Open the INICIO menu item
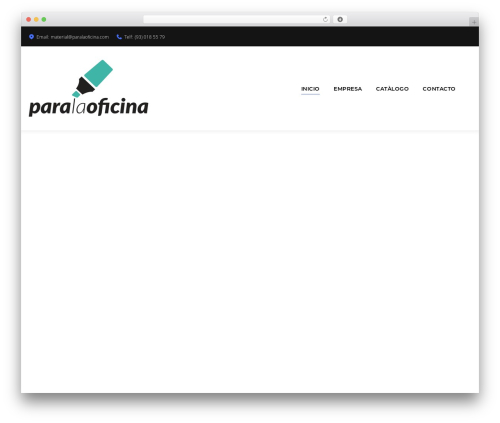500x423 pixels. (x=310, y=89)
